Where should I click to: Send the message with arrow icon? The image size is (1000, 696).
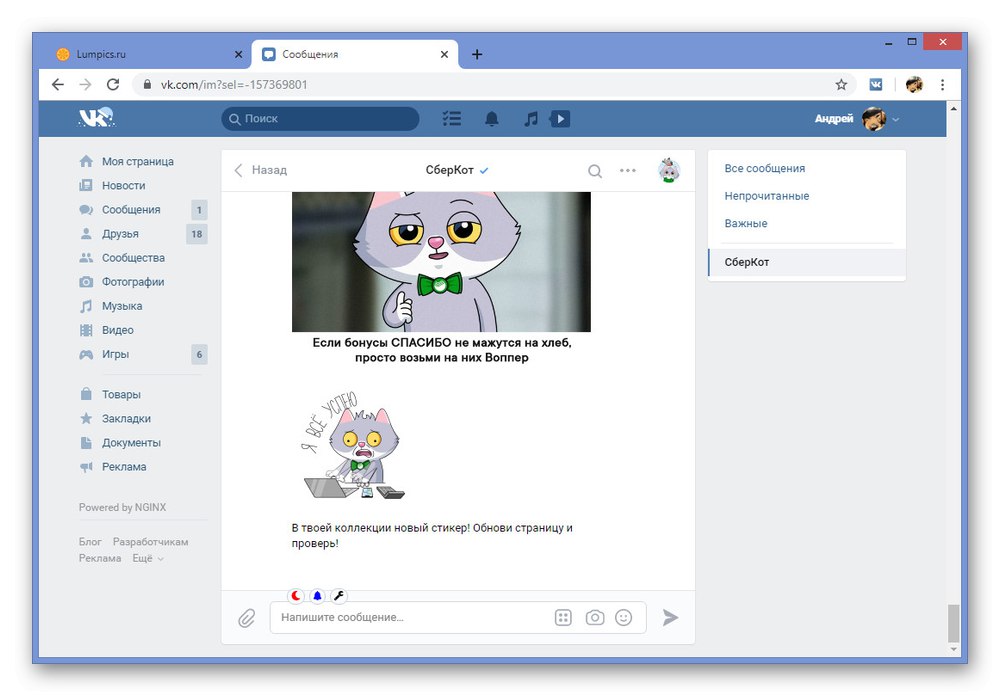tap(670, 618)
